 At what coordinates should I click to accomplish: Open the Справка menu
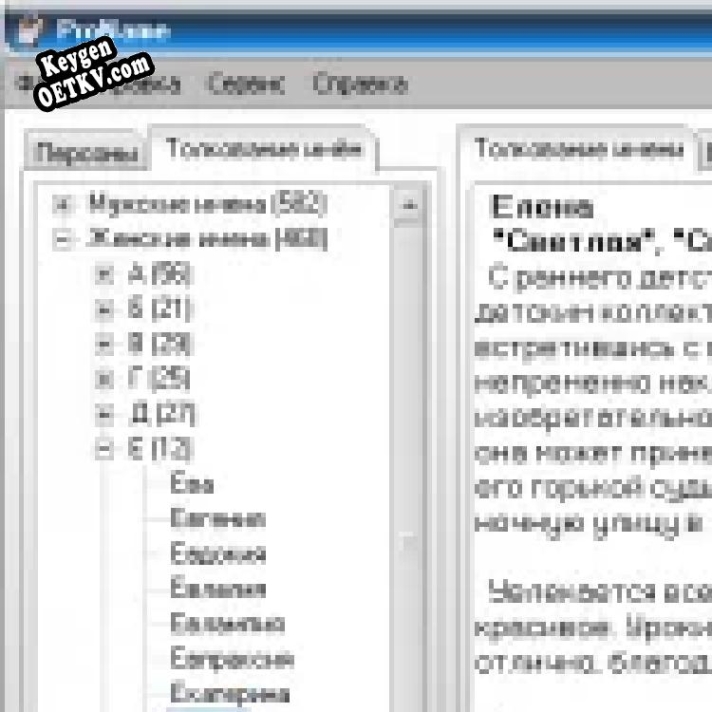(360, 84)
